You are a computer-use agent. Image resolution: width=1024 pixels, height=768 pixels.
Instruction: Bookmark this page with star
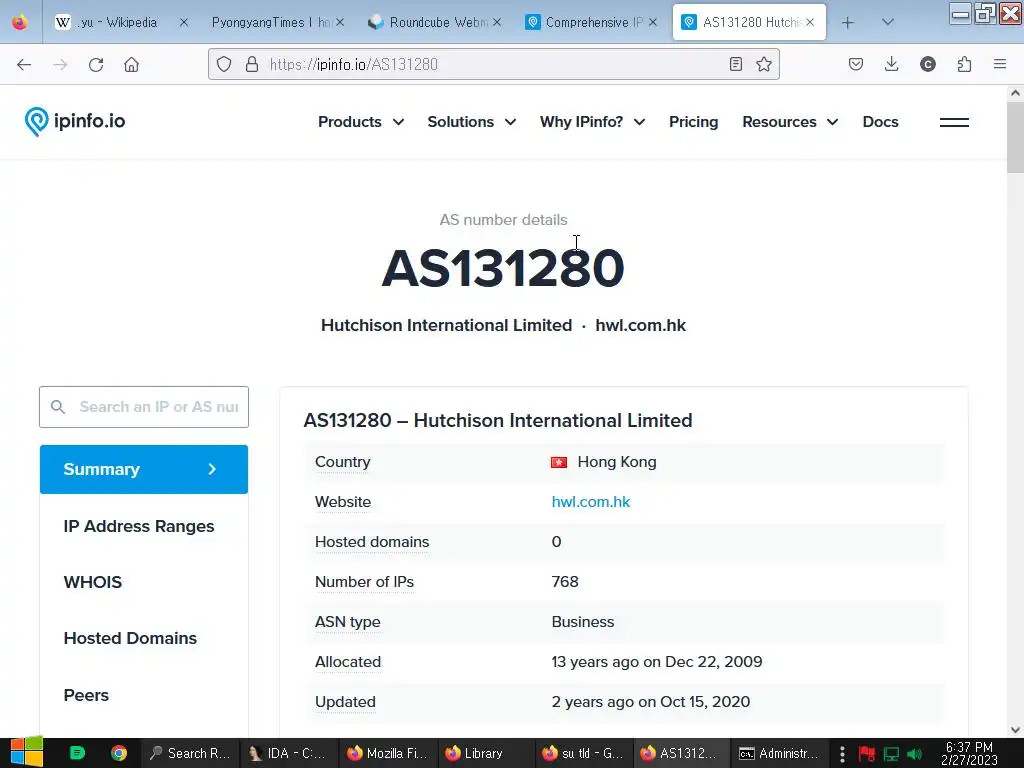coord(764,64)
